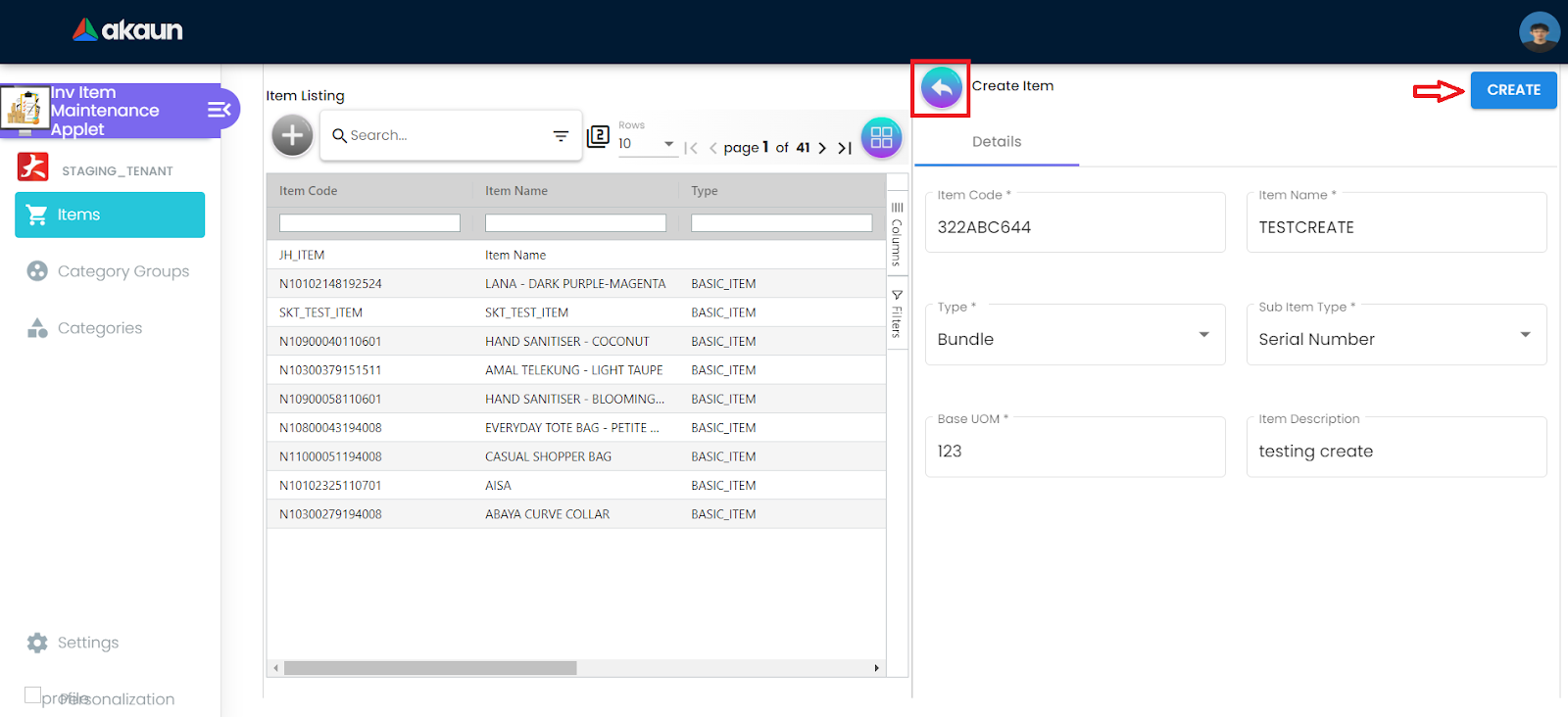Open Settings in sidebar
1568x717 pixels.
tap(87, 643)
